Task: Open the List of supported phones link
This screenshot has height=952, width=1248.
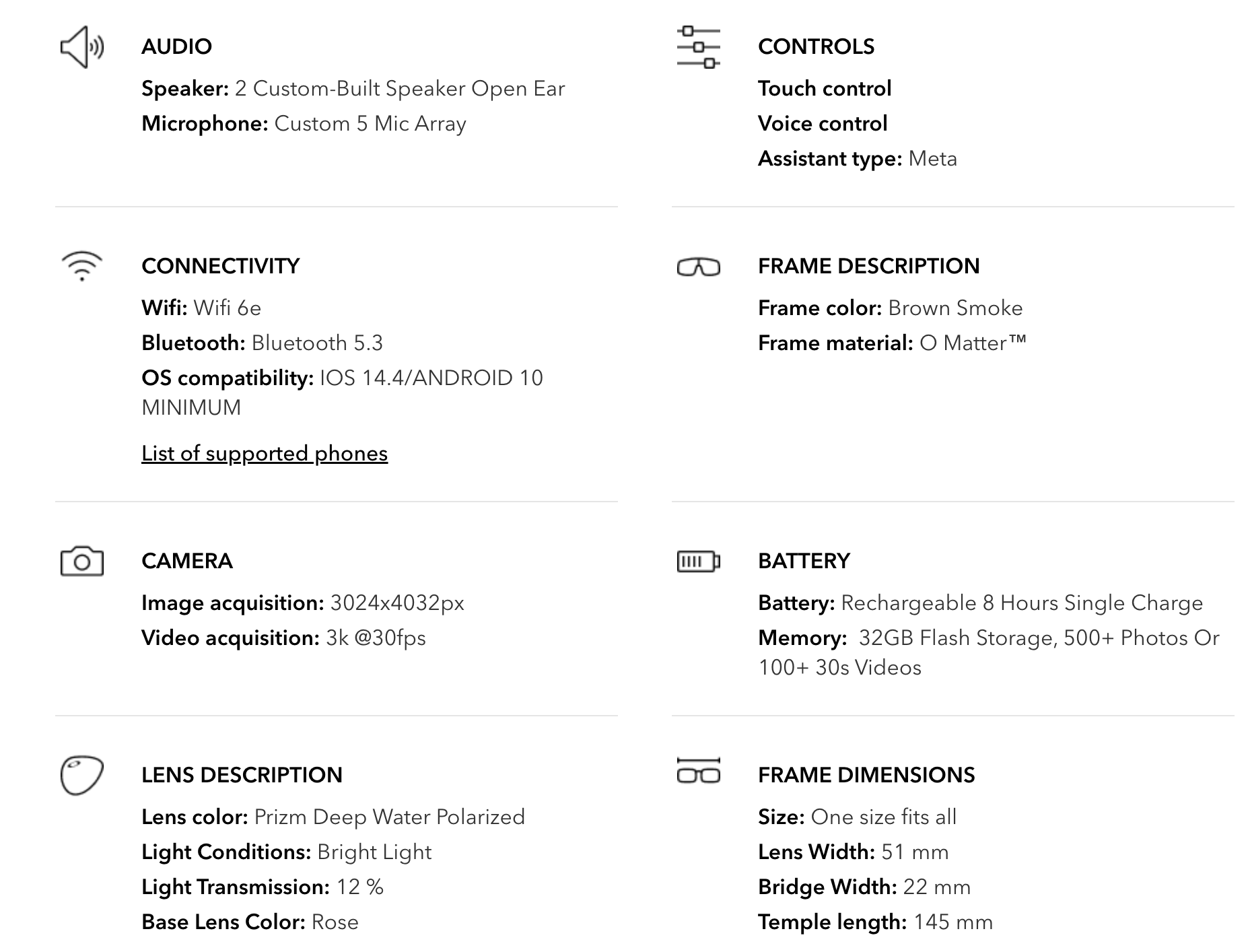Action: (265, 453)
